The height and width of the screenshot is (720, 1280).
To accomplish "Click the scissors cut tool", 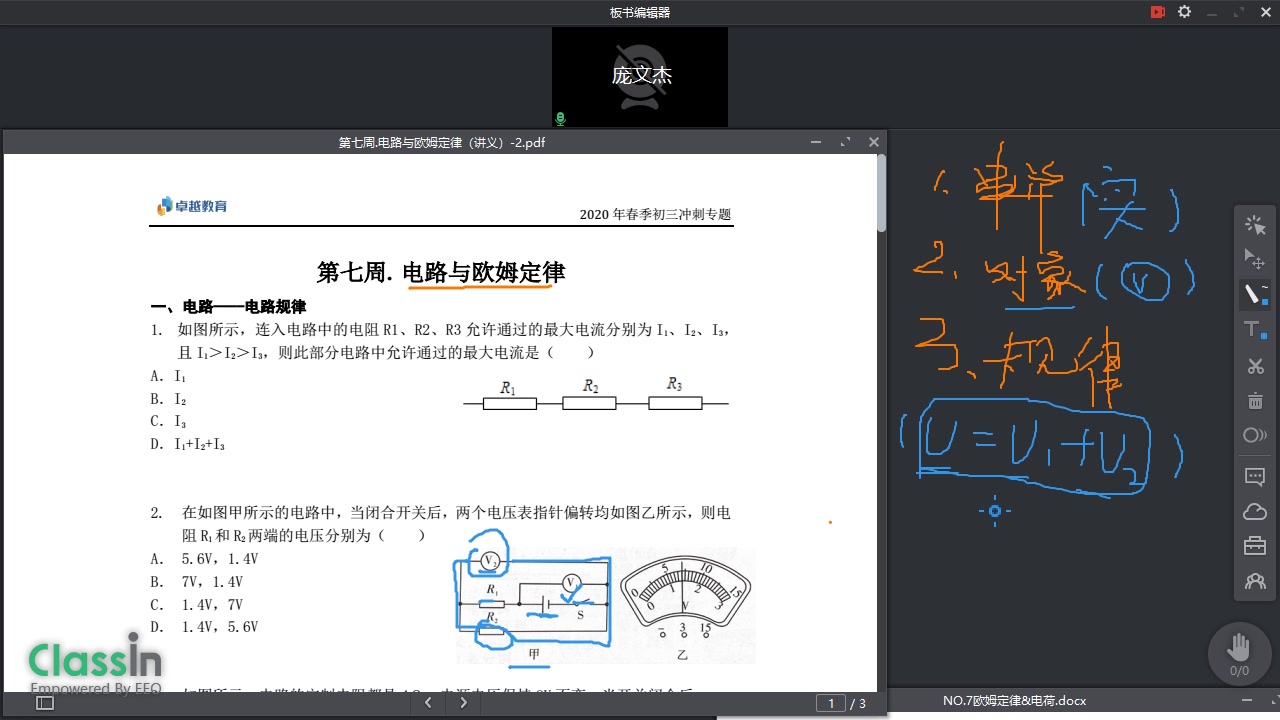I will click(1254, 366).
